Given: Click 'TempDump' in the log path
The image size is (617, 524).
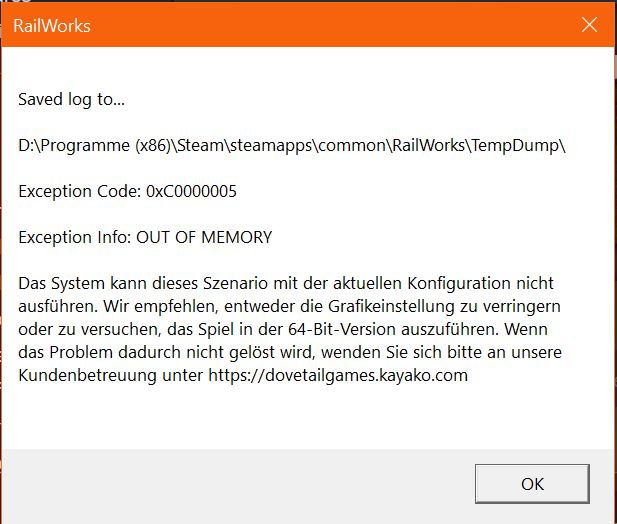Looking at the screenshot, I should [x=522, y=146].
